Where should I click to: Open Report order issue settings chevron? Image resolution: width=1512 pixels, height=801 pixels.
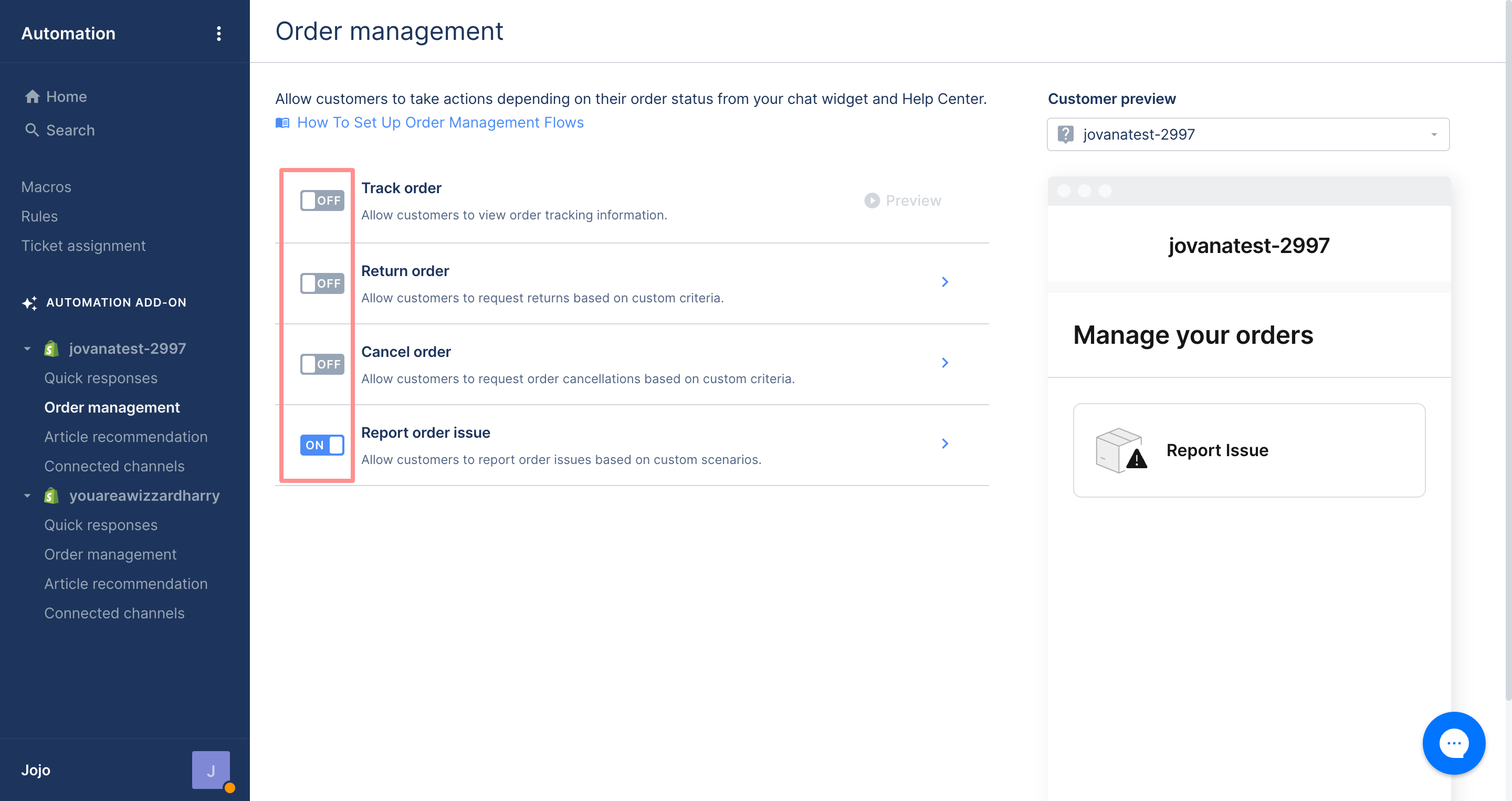(x=945, y=444)
